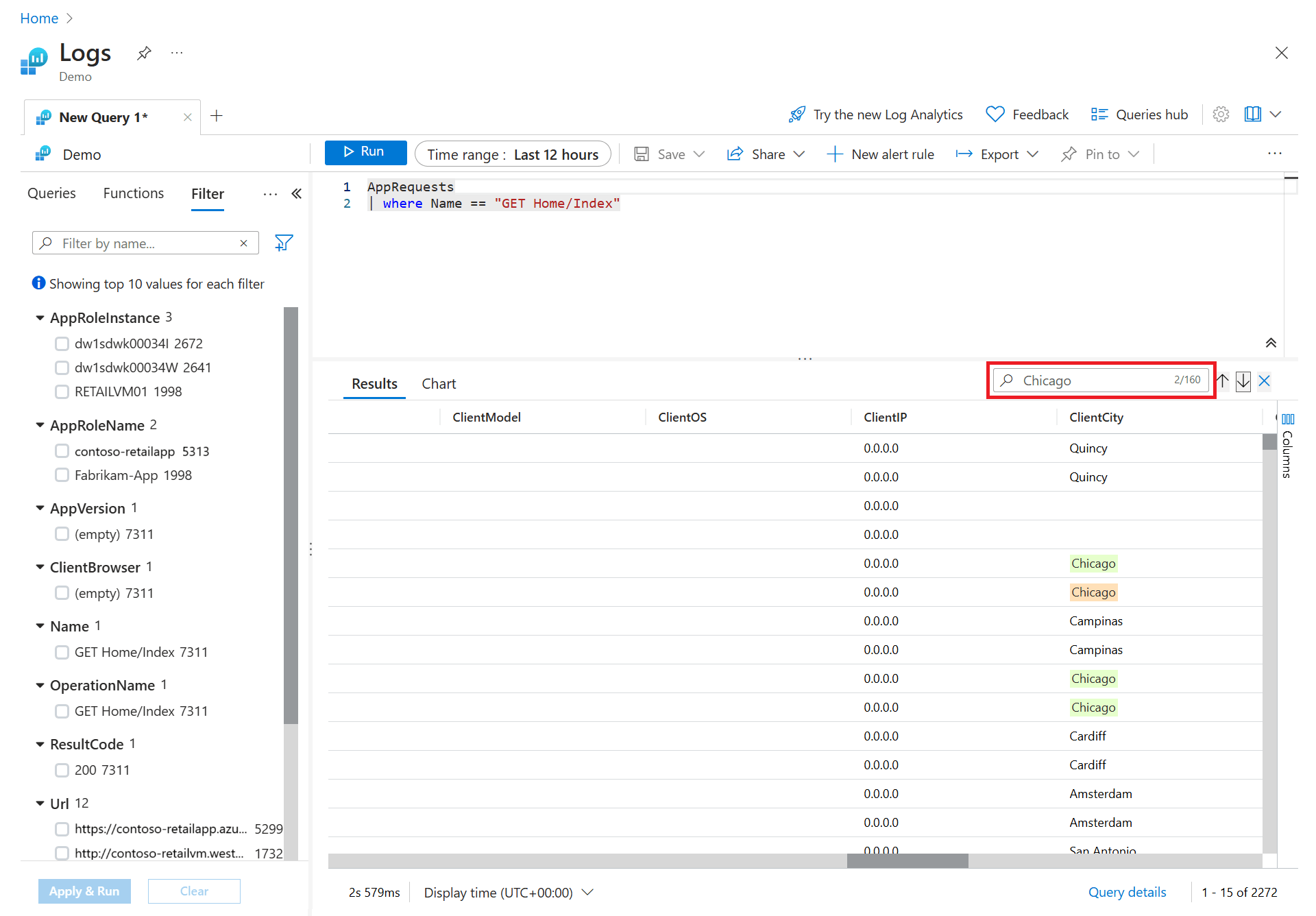Create a New alert rule
Image resolution: width=1316 pixels, height=916 pixels.
point(881,154)
